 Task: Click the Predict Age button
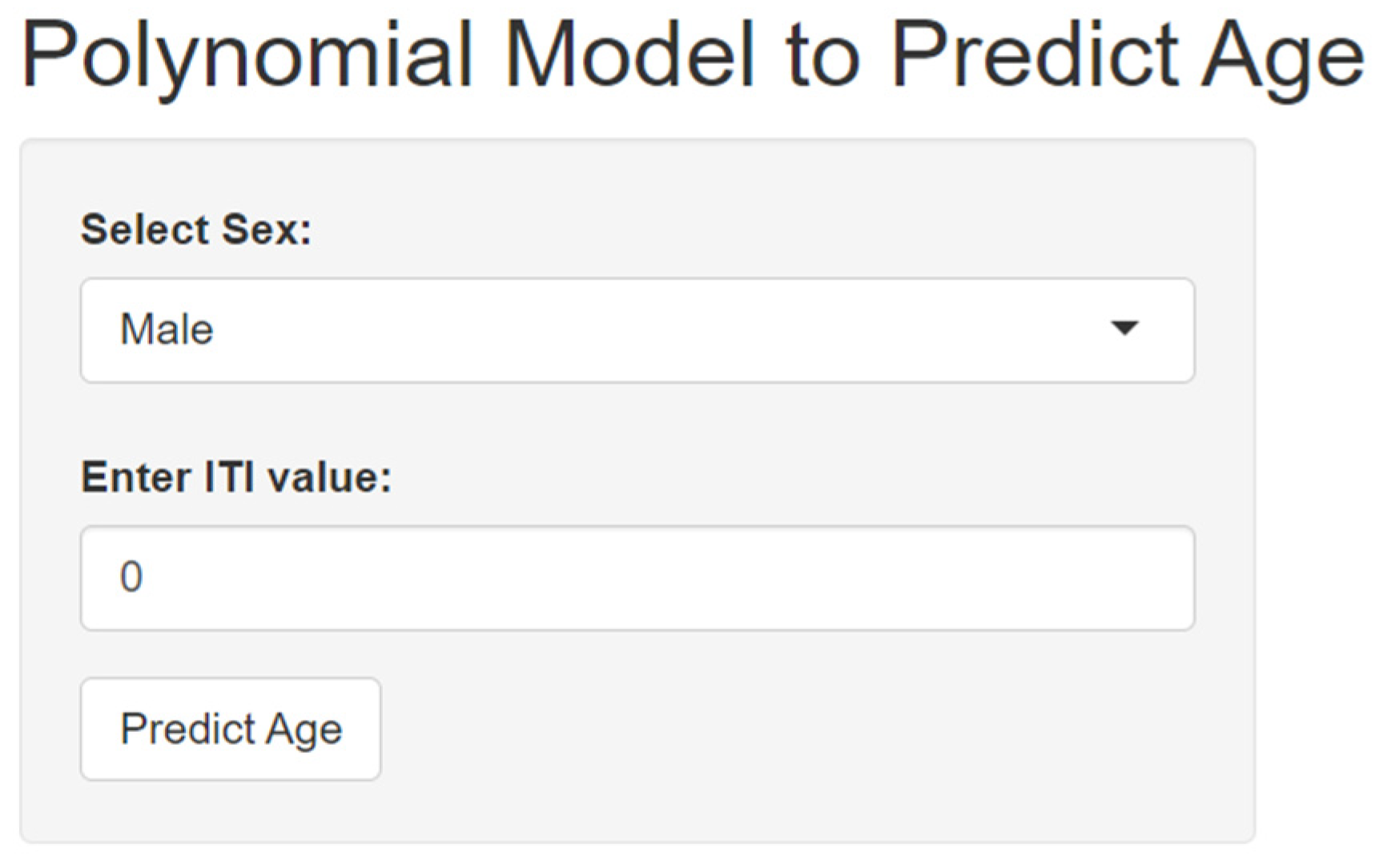(231, 729)
